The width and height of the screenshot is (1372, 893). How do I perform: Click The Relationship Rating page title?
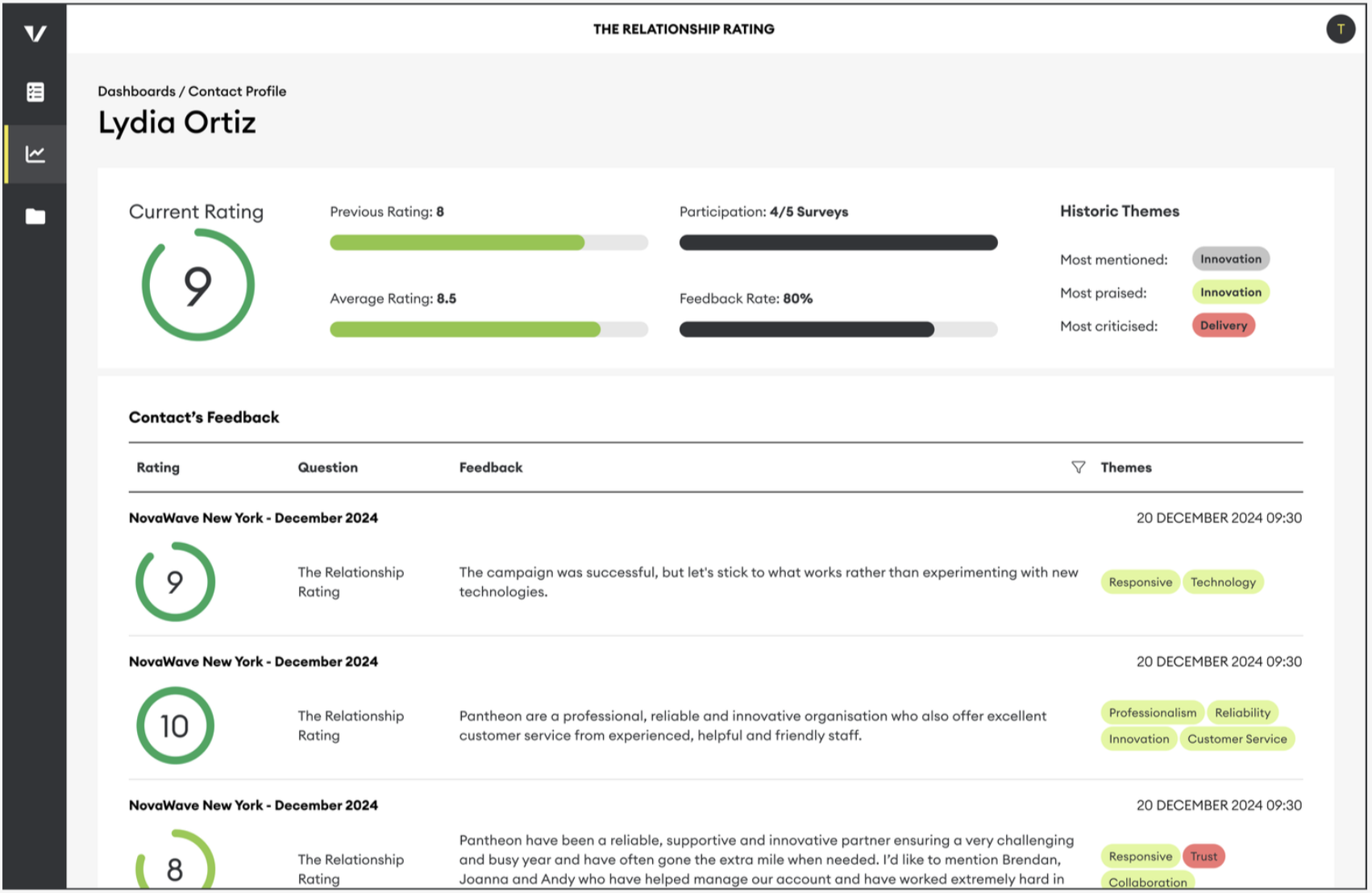pyautogui.click(x=684, y=29)
